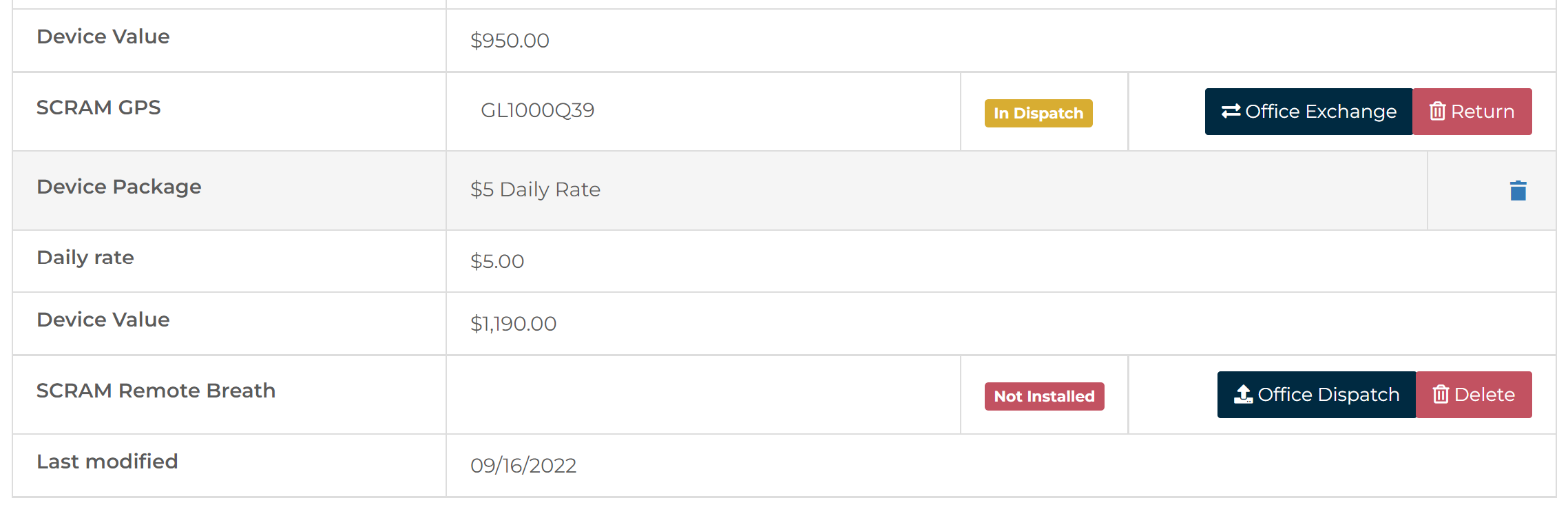Click the In Dispatch status badge
The width and height of the screenshot is (1568, 527).
pyautogui.click(x=1038, y=114)
